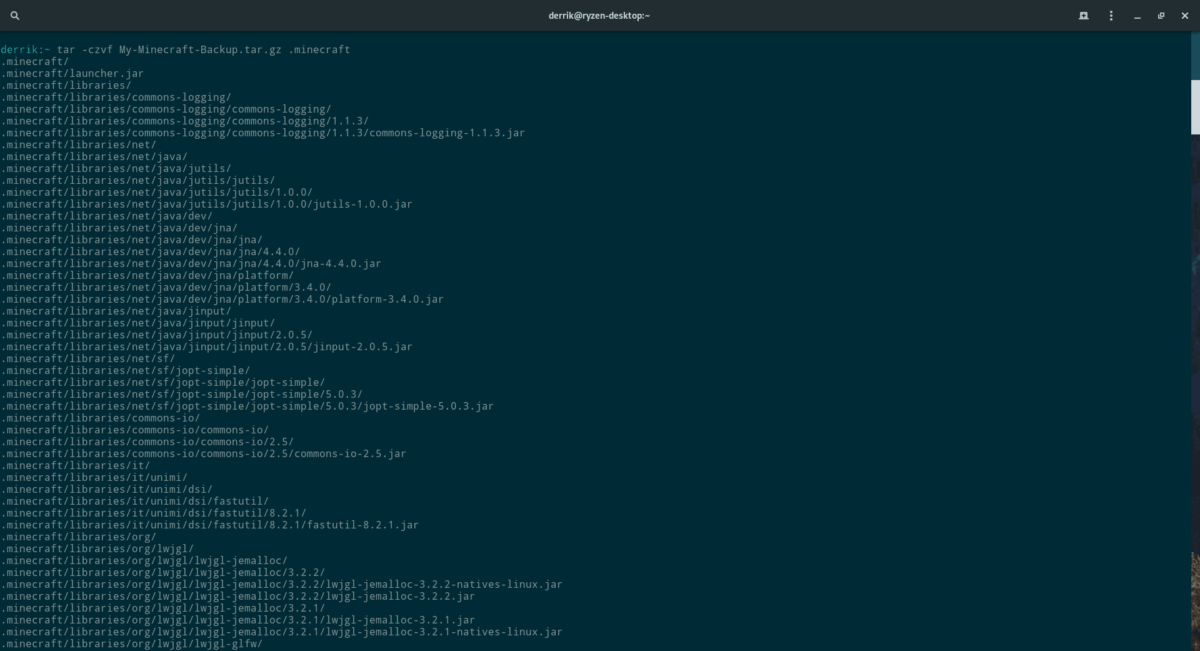Select the ".minecraft/libraries/it/unimi/" line
1200x651 pixels.
pos(94,478)
